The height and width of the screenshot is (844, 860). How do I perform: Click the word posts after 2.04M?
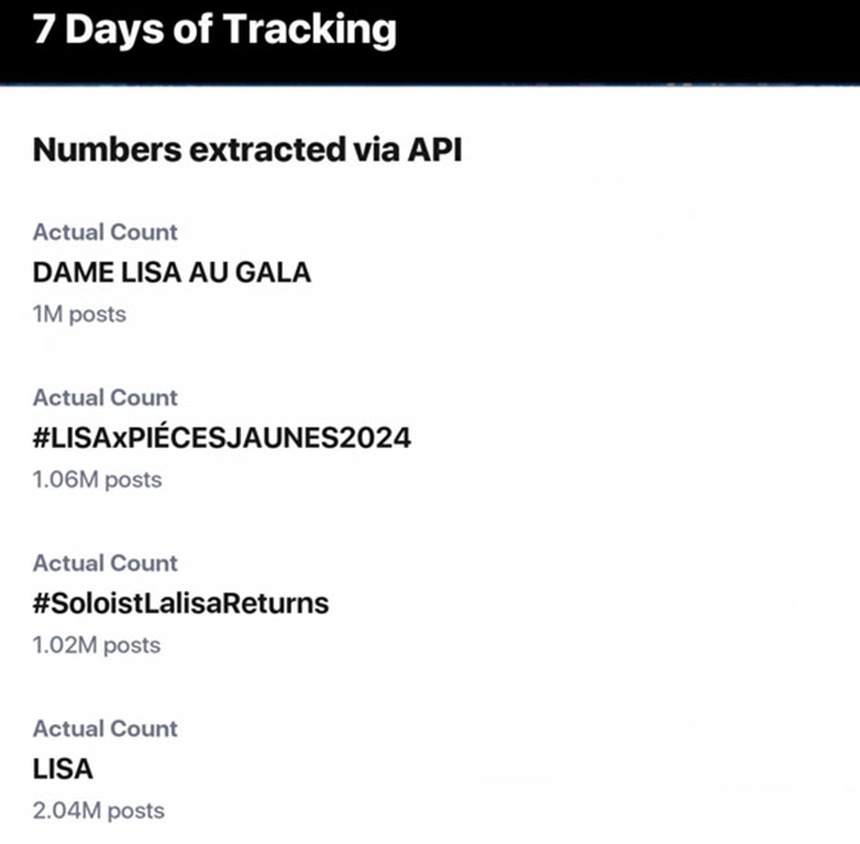click(x=134, y=811)
